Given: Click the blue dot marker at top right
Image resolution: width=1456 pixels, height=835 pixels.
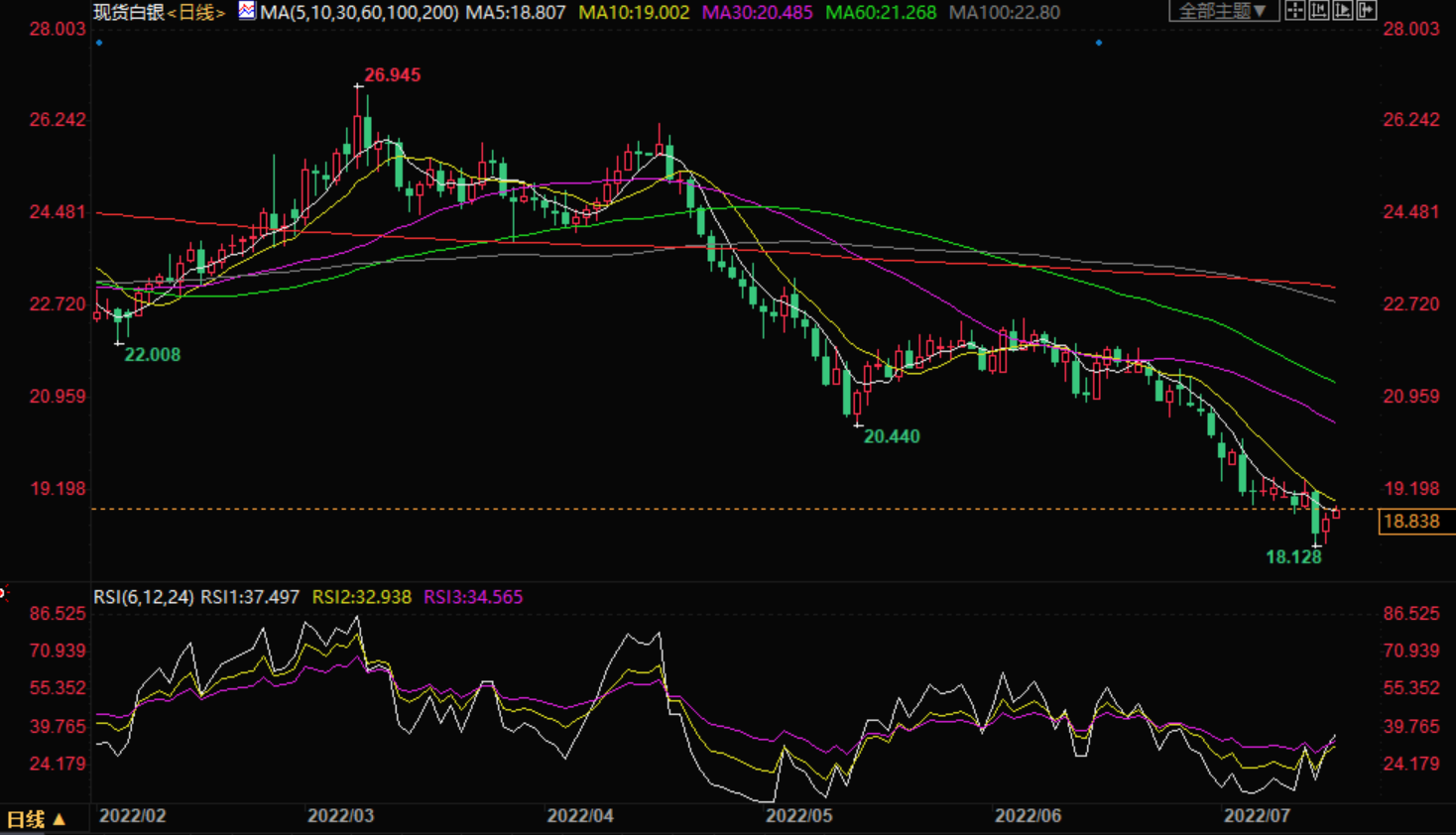Looking at the screenshot, I should tap(1099, 43).
